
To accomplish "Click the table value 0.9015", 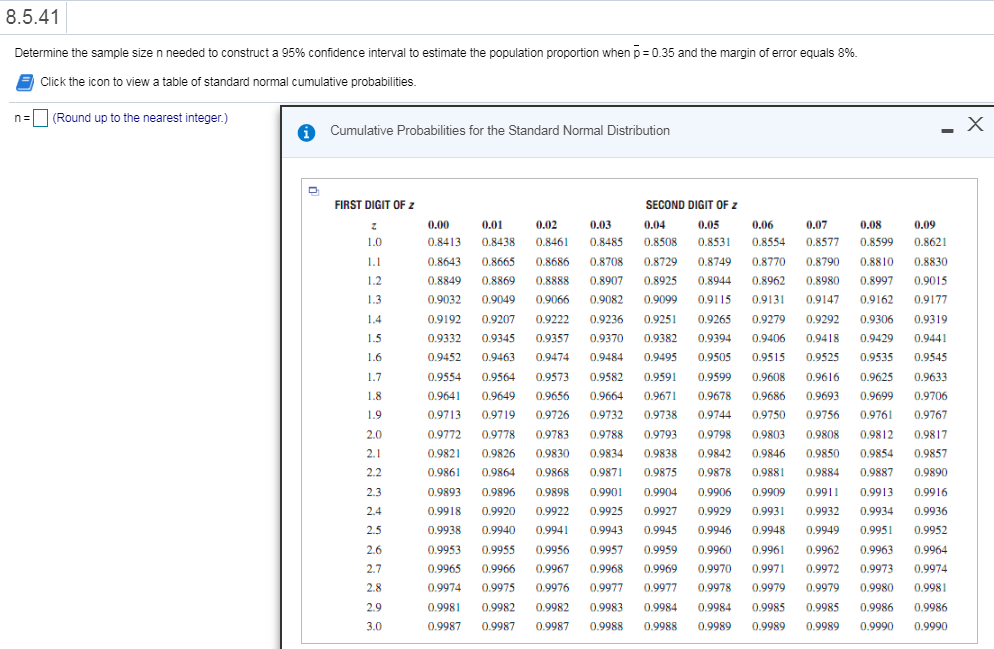I will tap(930, 281).
